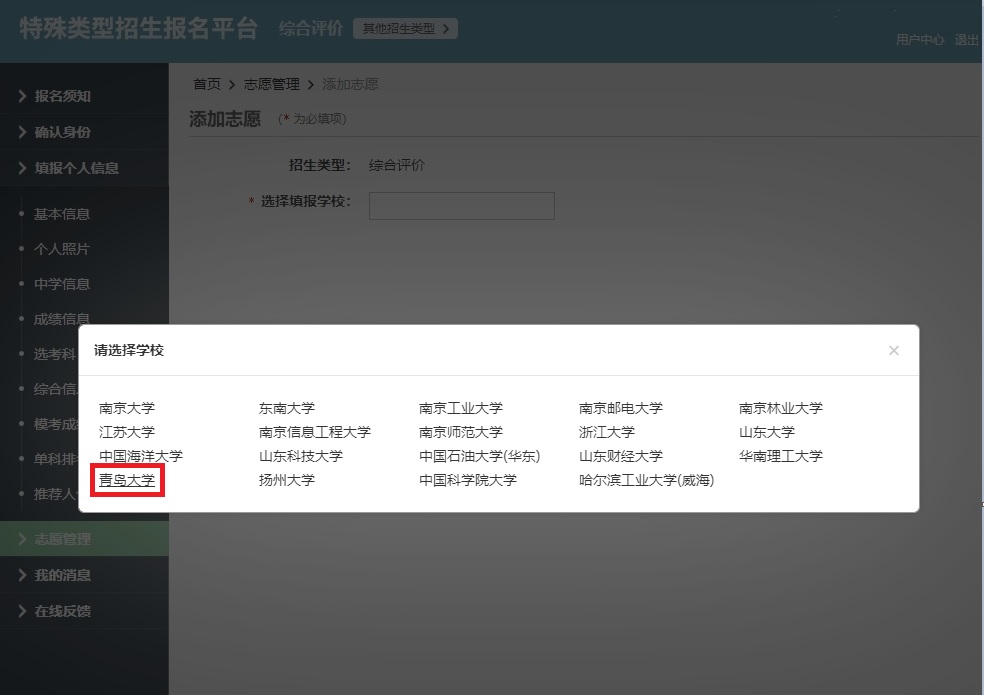Viewport: 984px width, 695px height.
Task: Open 基本信息 in the sidebar
Action: pos(62,214)
